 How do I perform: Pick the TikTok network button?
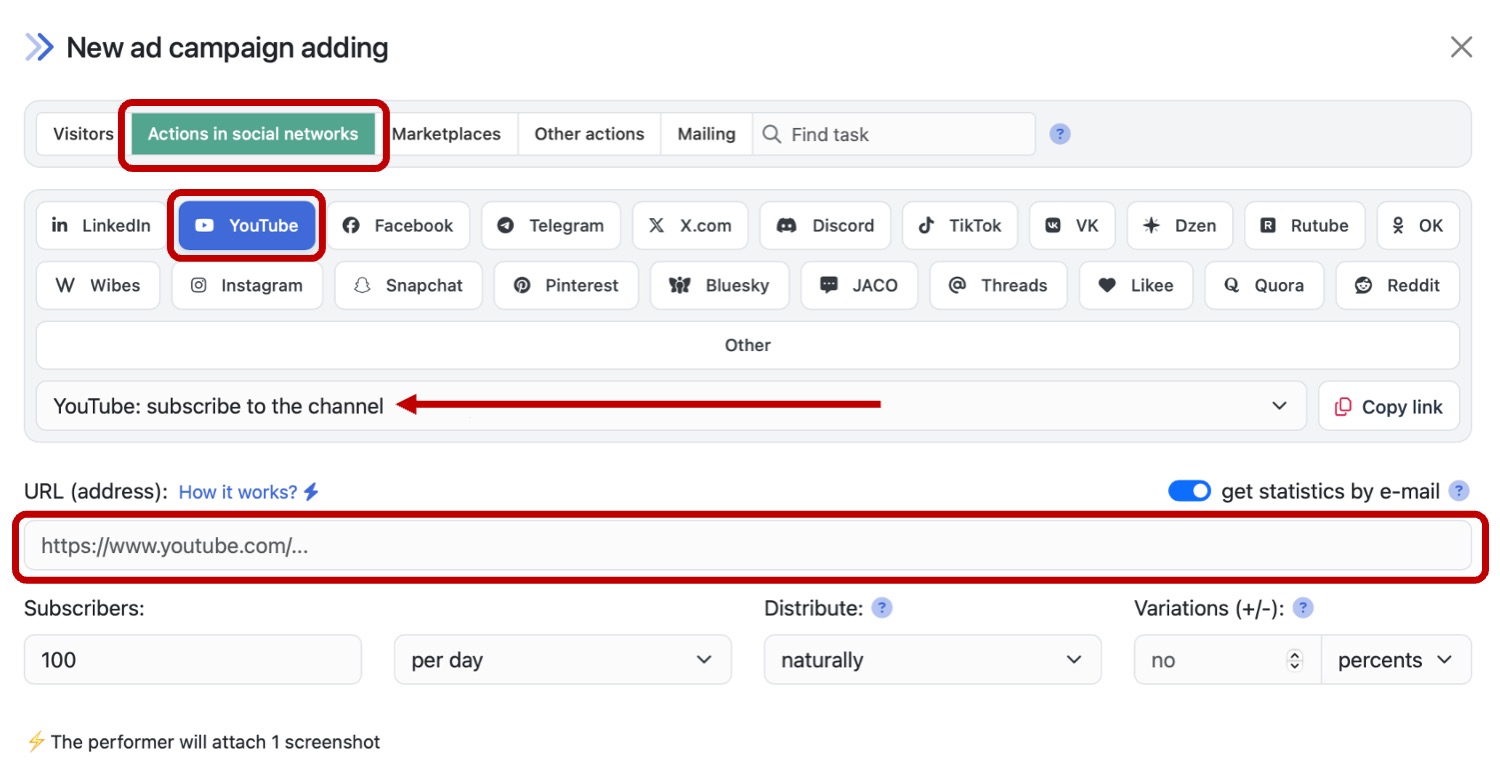959,226
